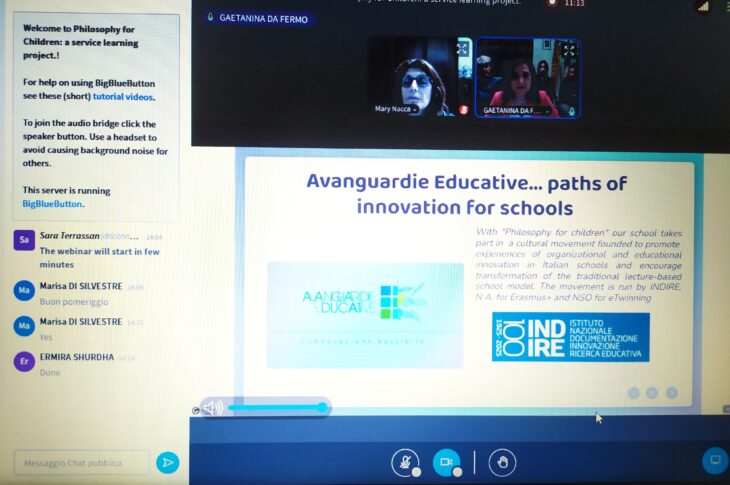The width and height of the screenshot is (730, 485).
Task: Click the microphone icon on GAETANINA DA F video
Action: click(572, 111)
